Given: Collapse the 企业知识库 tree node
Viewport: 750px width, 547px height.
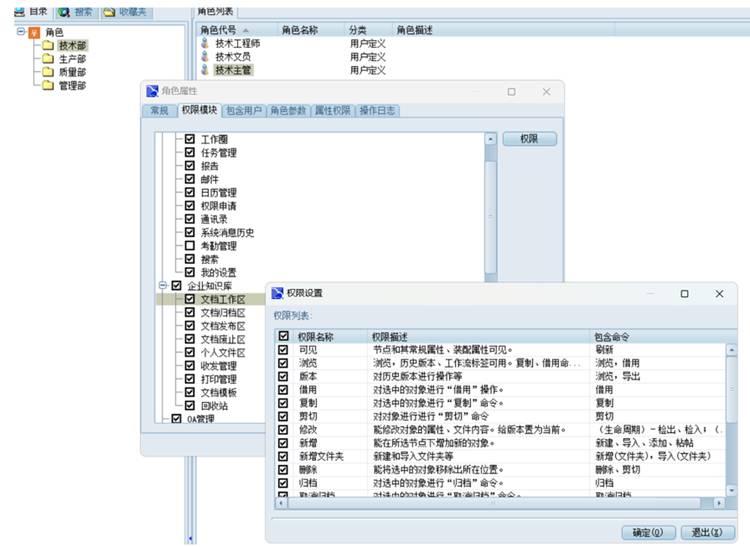Looking at the screenshot, I should tap(163, 285).
